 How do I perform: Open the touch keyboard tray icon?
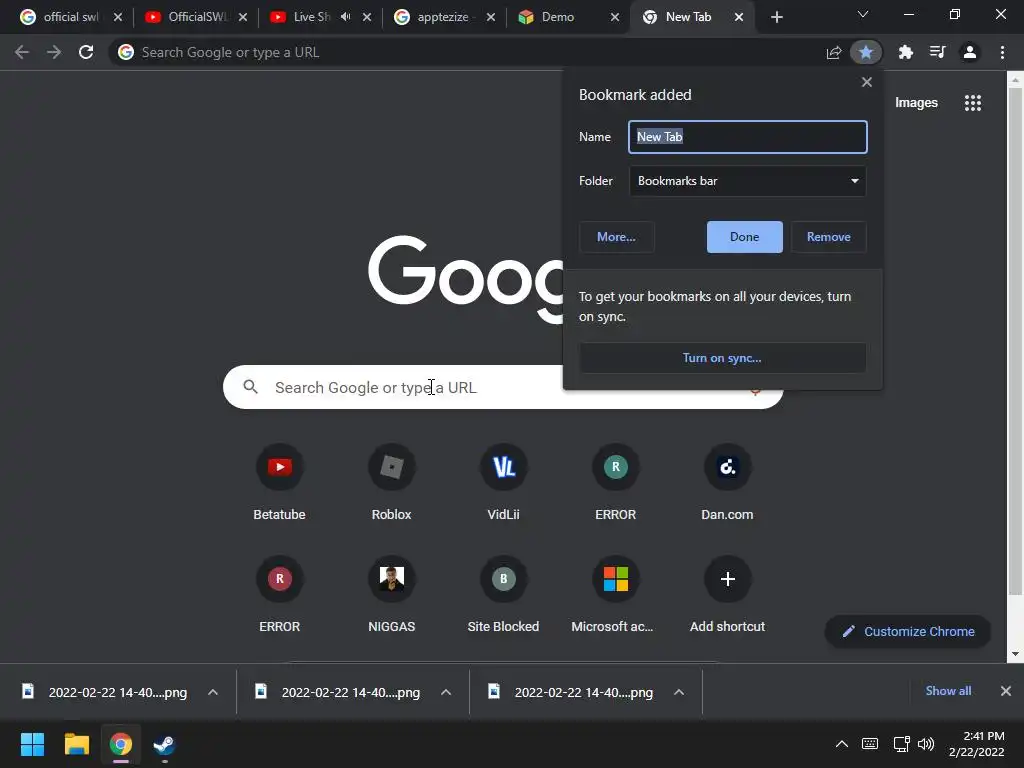point(870,744)
